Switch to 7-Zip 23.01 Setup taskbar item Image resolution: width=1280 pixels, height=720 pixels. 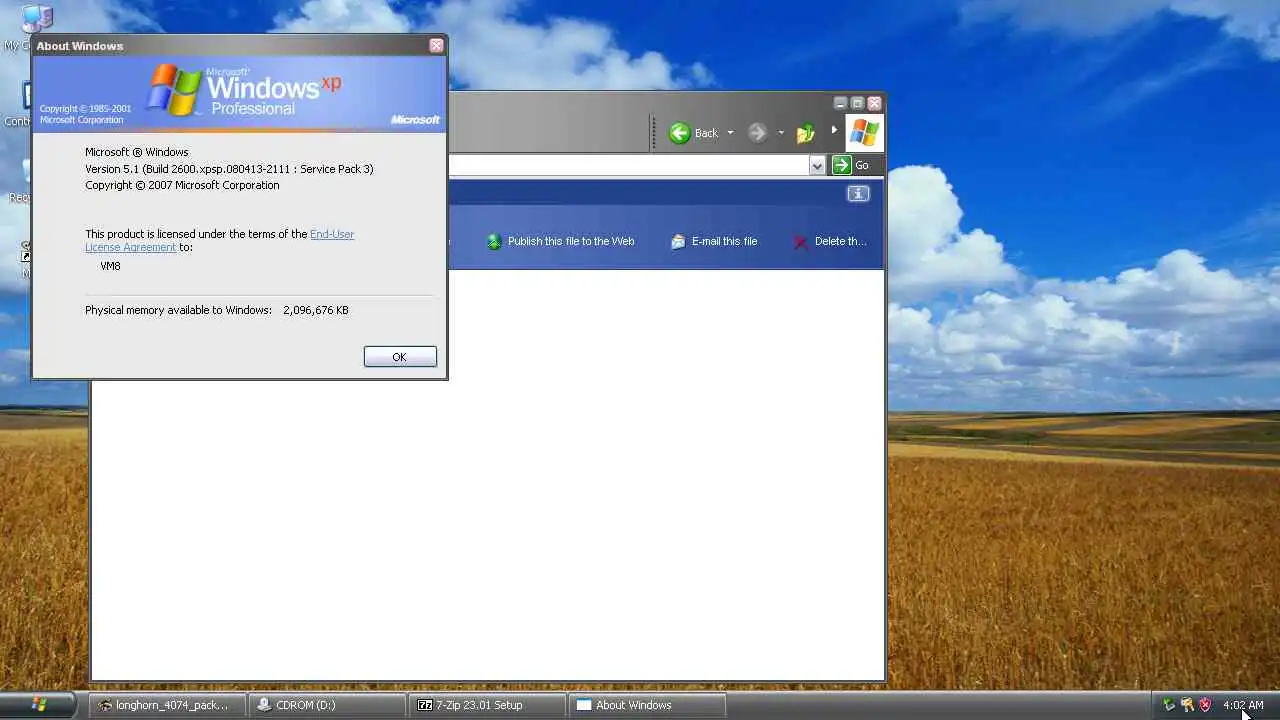pos(488,705)
